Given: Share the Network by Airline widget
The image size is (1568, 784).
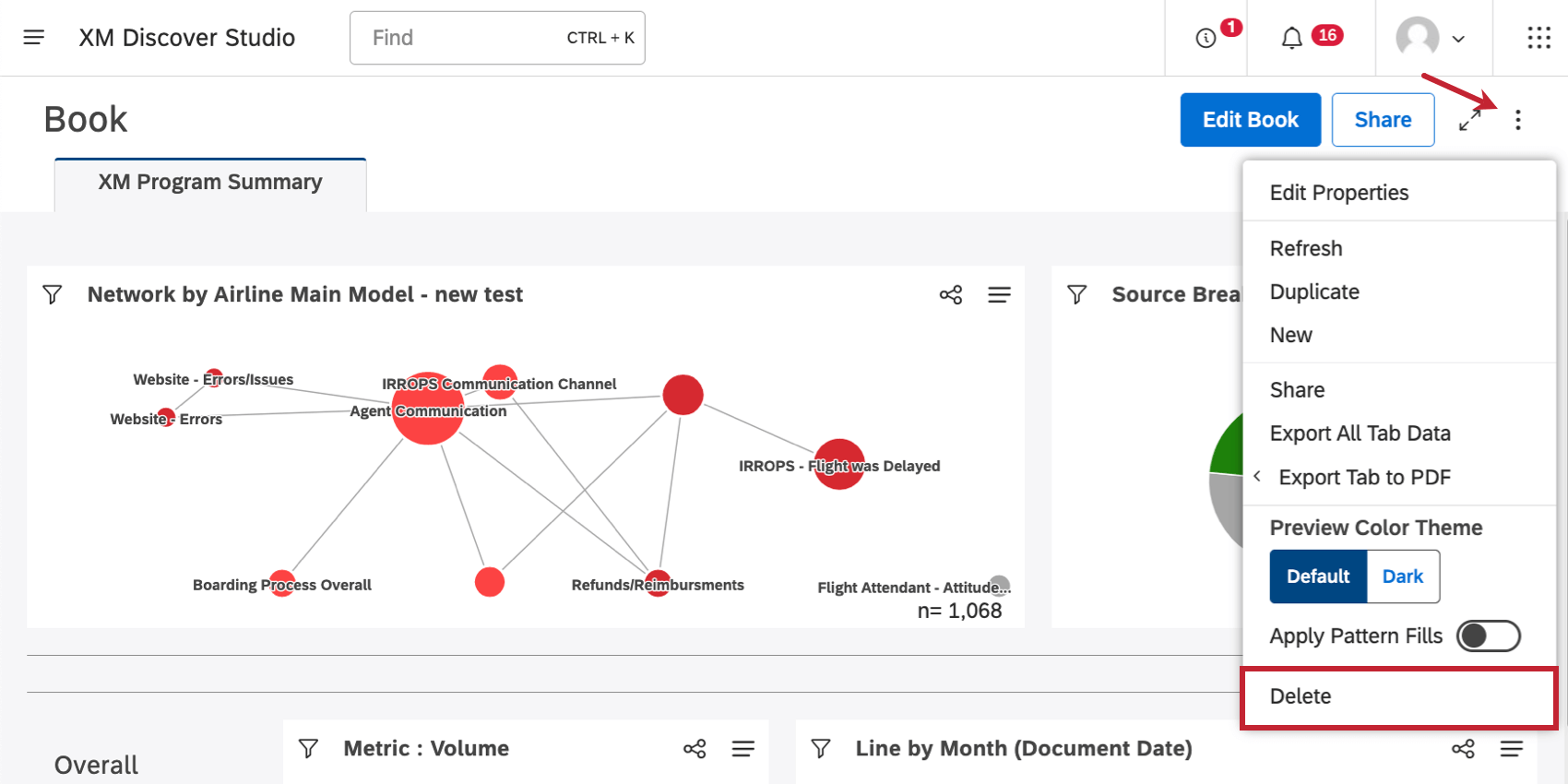Looking at the screenshot, I should click(x=951, y=294).
